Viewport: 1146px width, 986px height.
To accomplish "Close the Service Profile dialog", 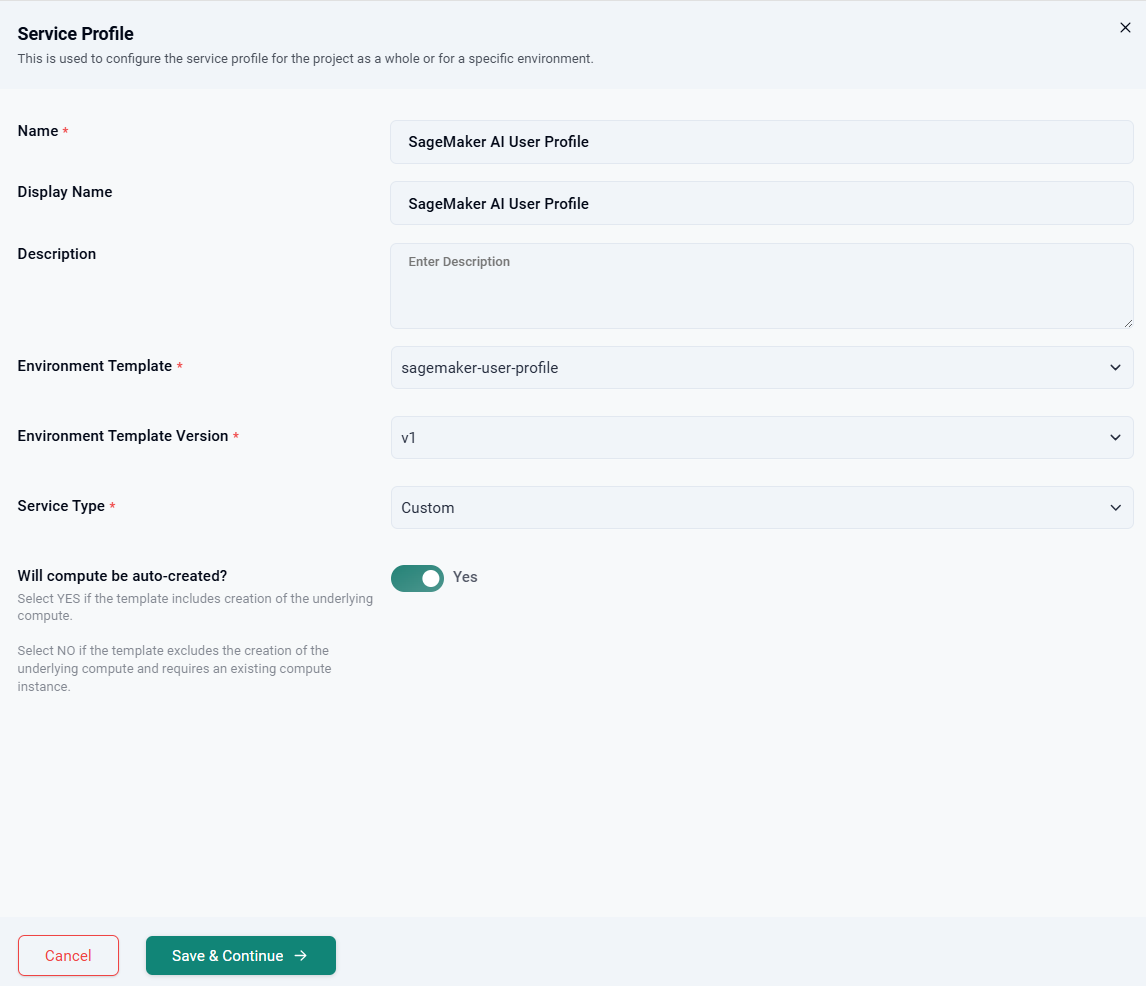I will tap(1125, 28).
